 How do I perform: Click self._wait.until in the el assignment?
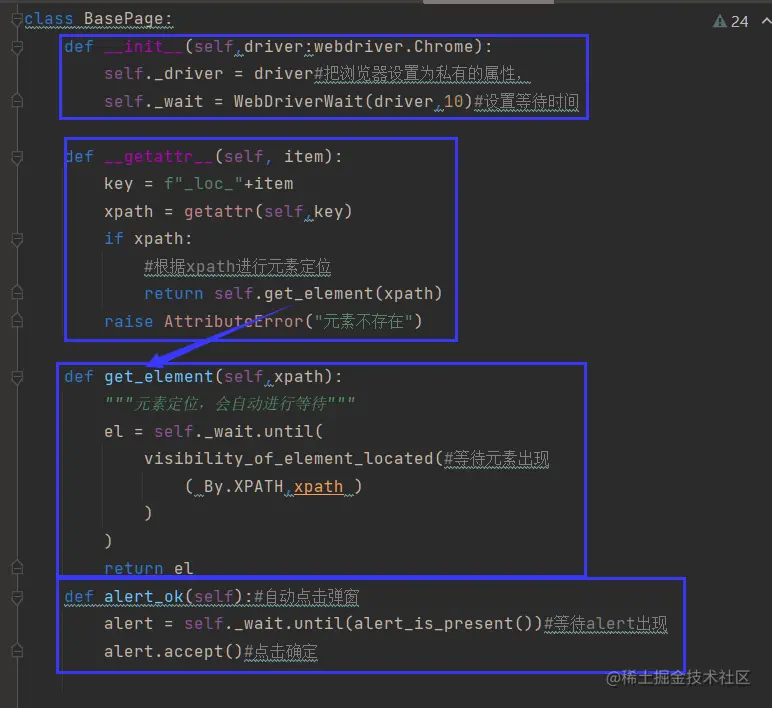233,432
